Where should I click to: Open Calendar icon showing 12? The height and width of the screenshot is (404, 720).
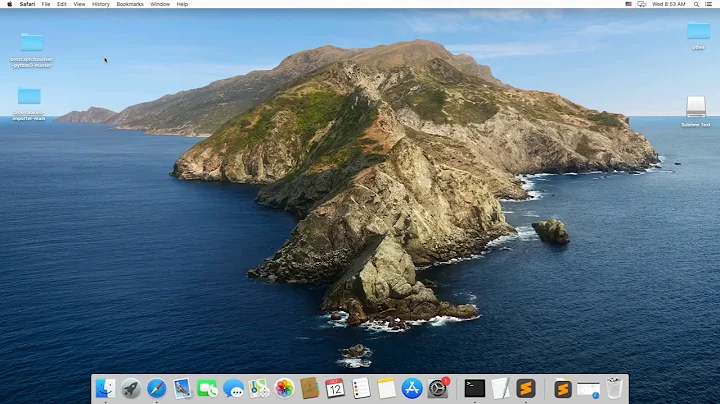click(x=335, y=388)
